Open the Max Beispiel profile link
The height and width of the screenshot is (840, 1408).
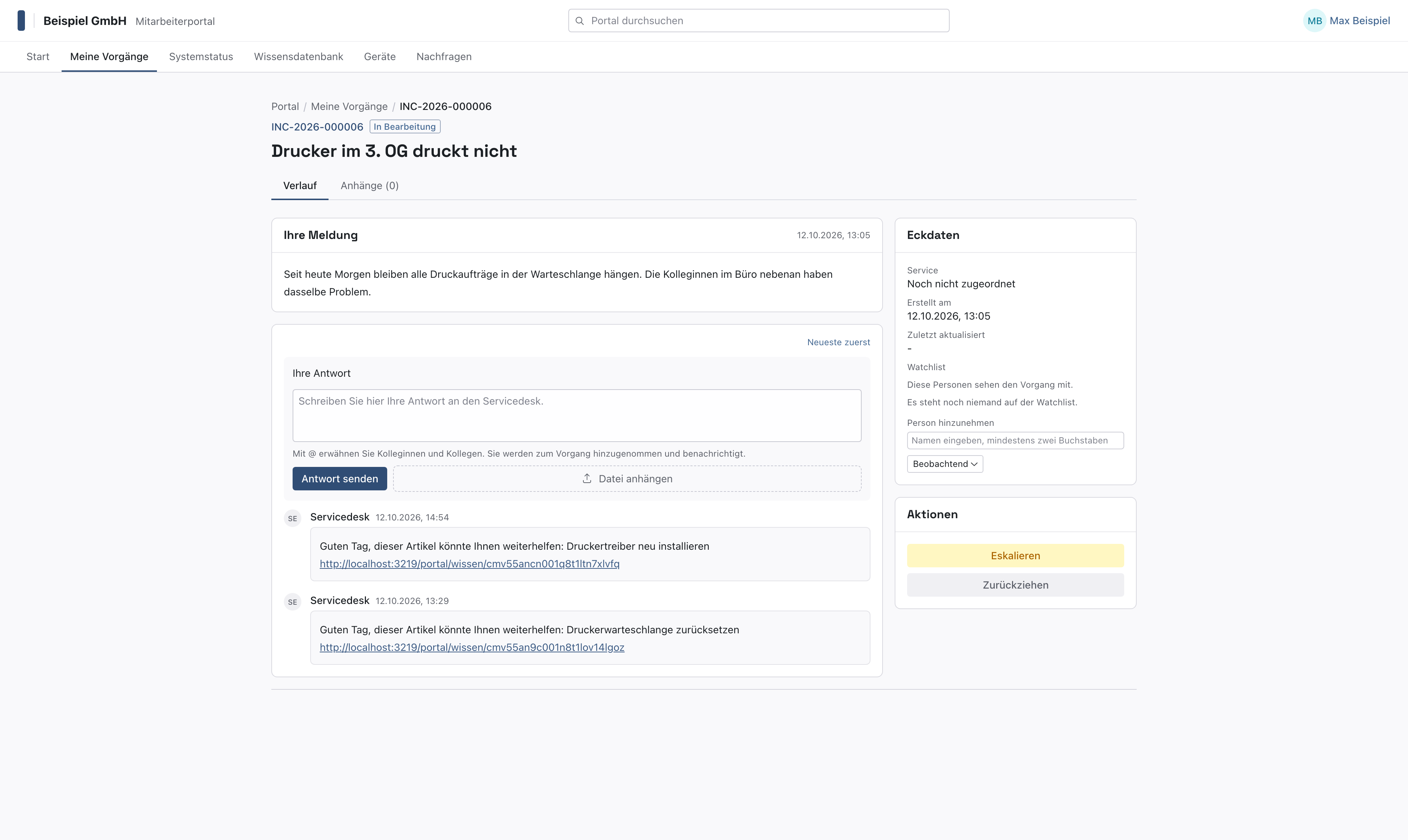pos(1359,21)
